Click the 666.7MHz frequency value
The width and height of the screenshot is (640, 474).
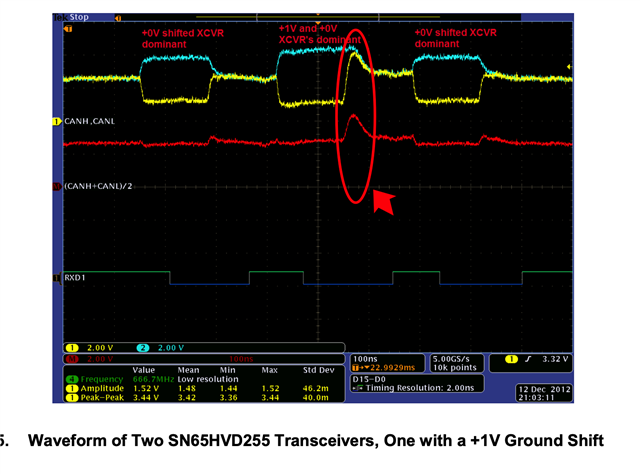153,379
